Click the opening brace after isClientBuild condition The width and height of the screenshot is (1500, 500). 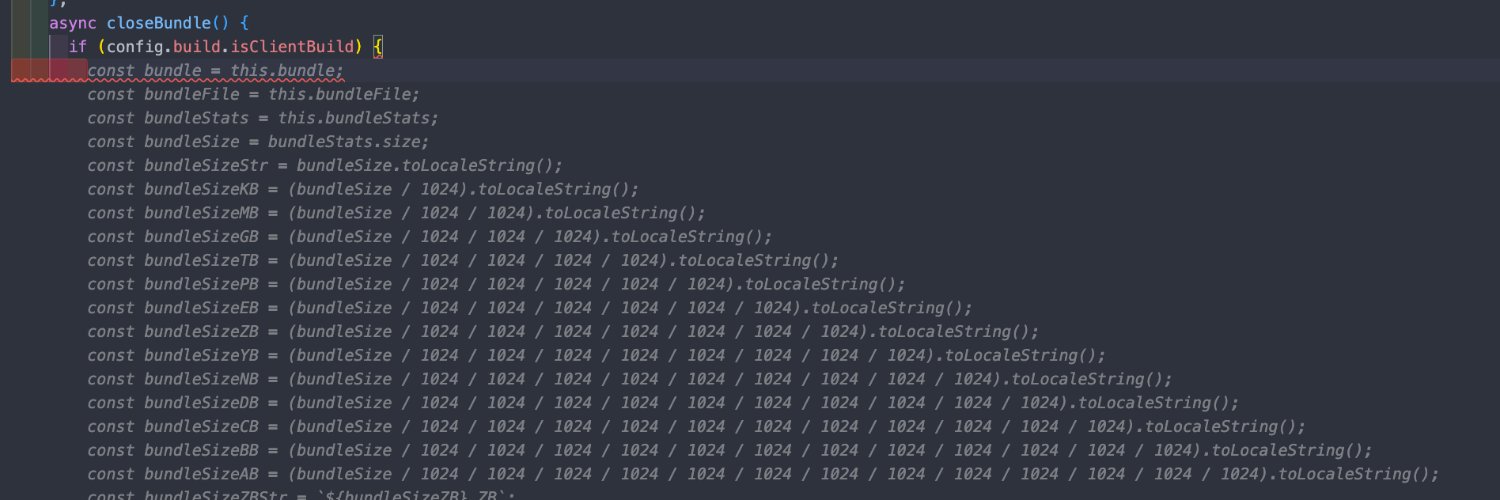click(x=378, y=47)
